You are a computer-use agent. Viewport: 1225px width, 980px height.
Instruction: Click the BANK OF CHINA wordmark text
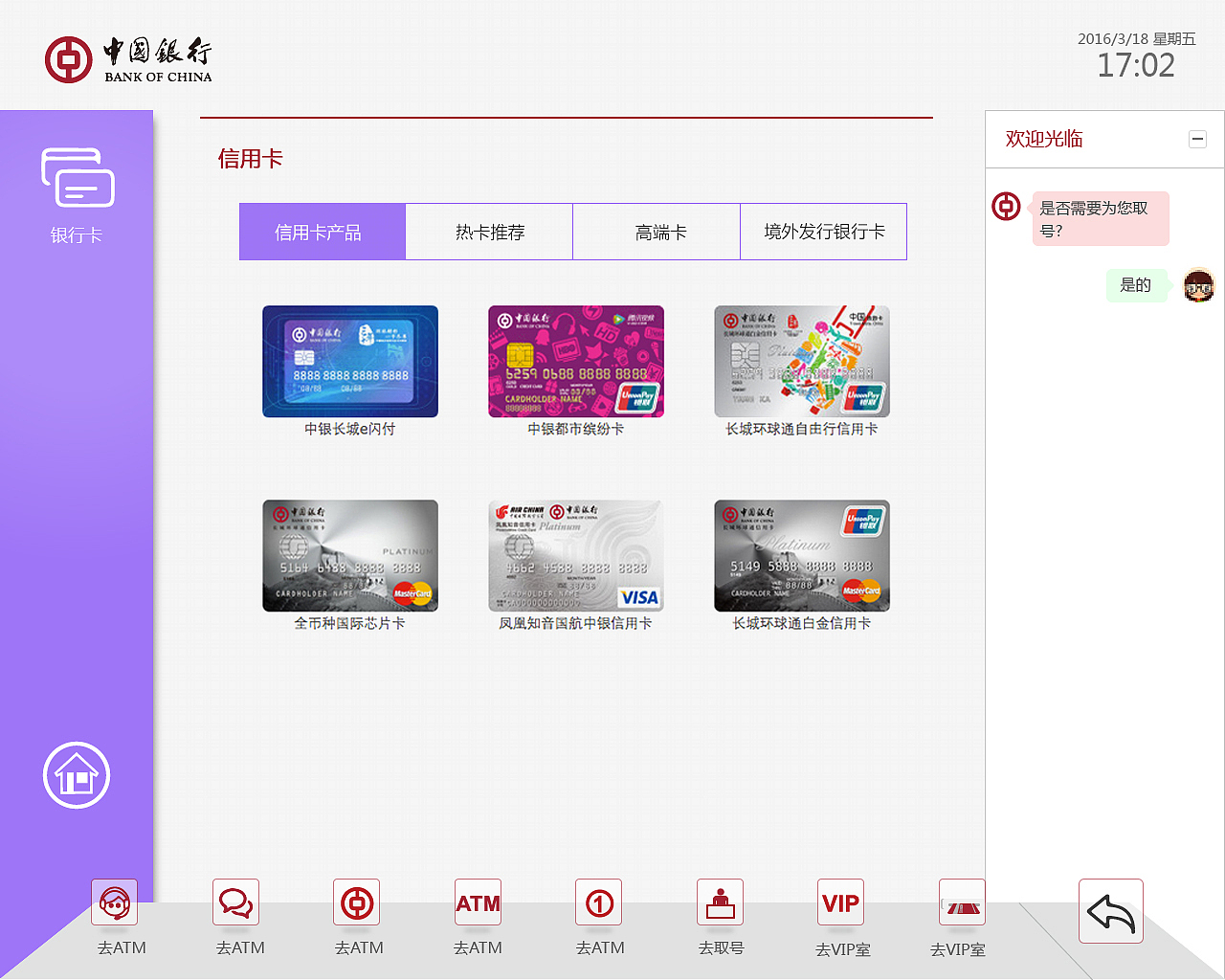point(158,78)
